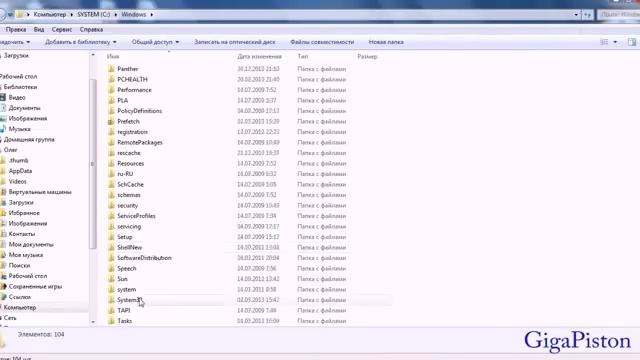640x360 pixels.
Task: Expand the SYSTEM (C:) breadcrumb arrow
Action: (x=116, y=15)
